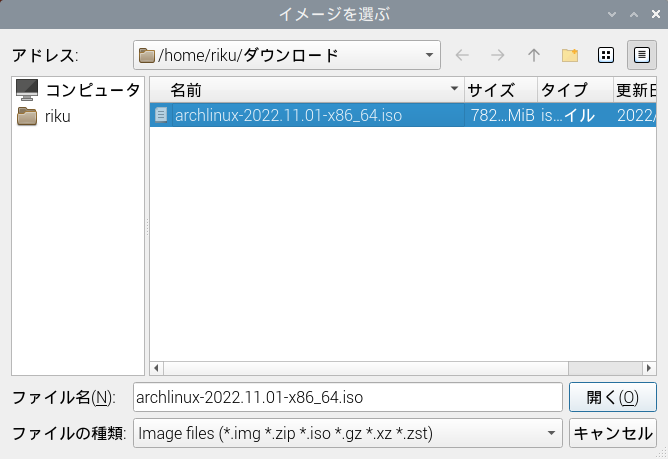Screen dimensions: 668x459
Task: Switch to detailed list view
Action: [x=642, y=55]
